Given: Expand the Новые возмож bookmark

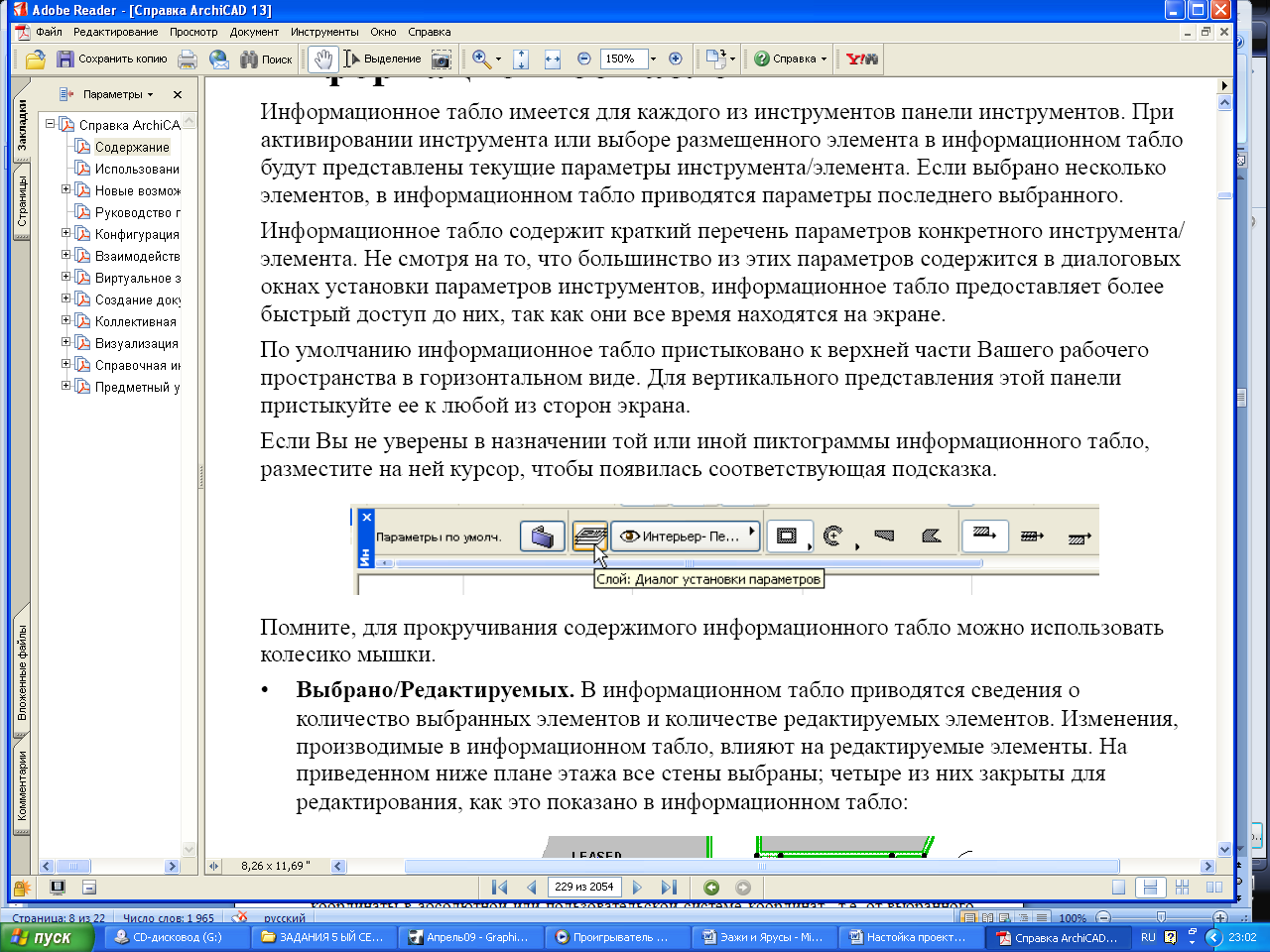Looking at the screenshot, I should point(66,189).
